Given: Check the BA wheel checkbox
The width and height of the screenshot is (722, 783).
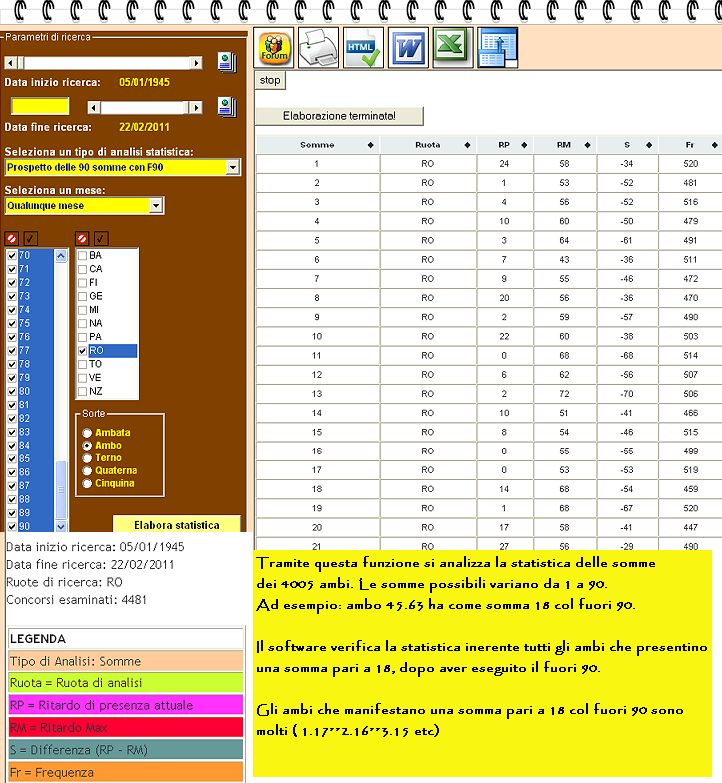Looking at the screenshot, I should (83, 256).
